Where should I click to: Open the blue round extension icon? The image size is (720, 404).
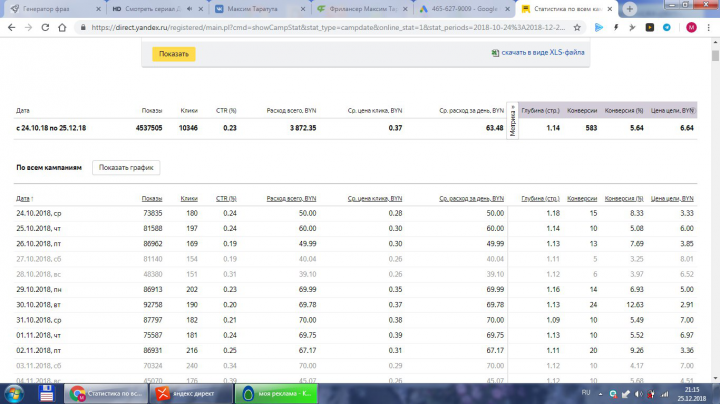667,28
